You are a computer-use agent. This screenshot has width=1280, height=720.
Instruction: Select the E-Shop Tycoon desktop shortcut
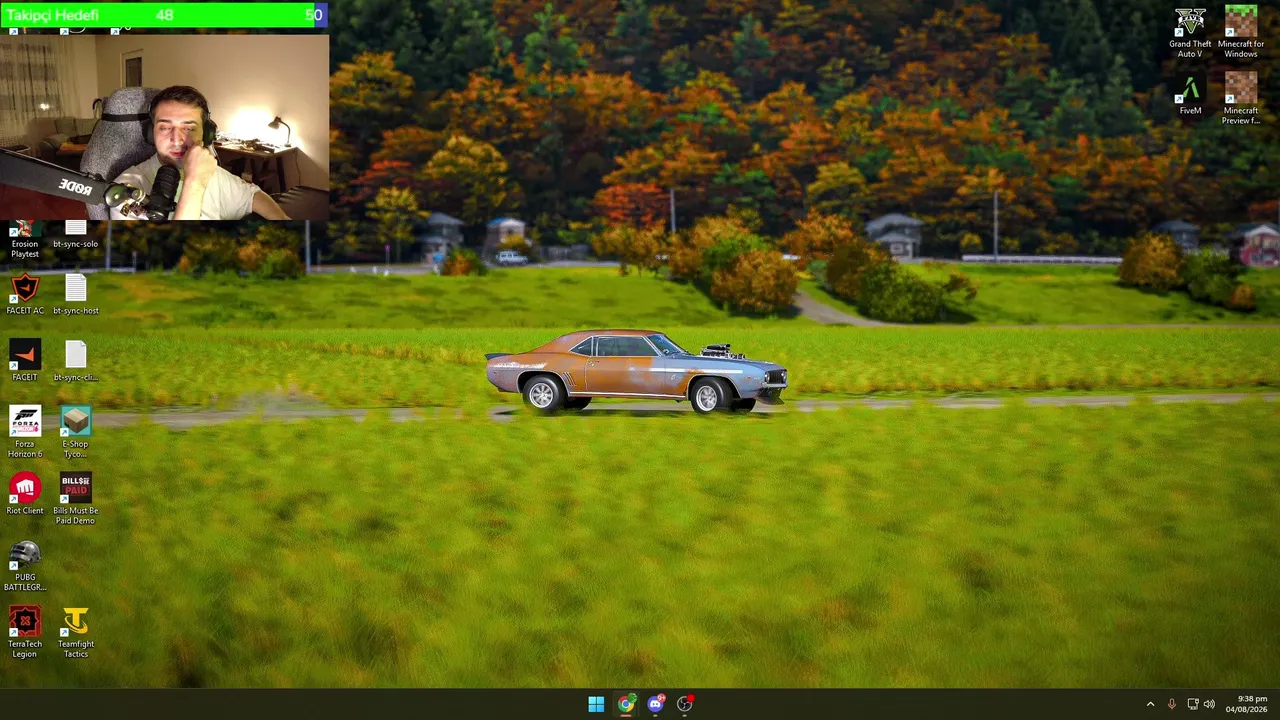[76, 433]
